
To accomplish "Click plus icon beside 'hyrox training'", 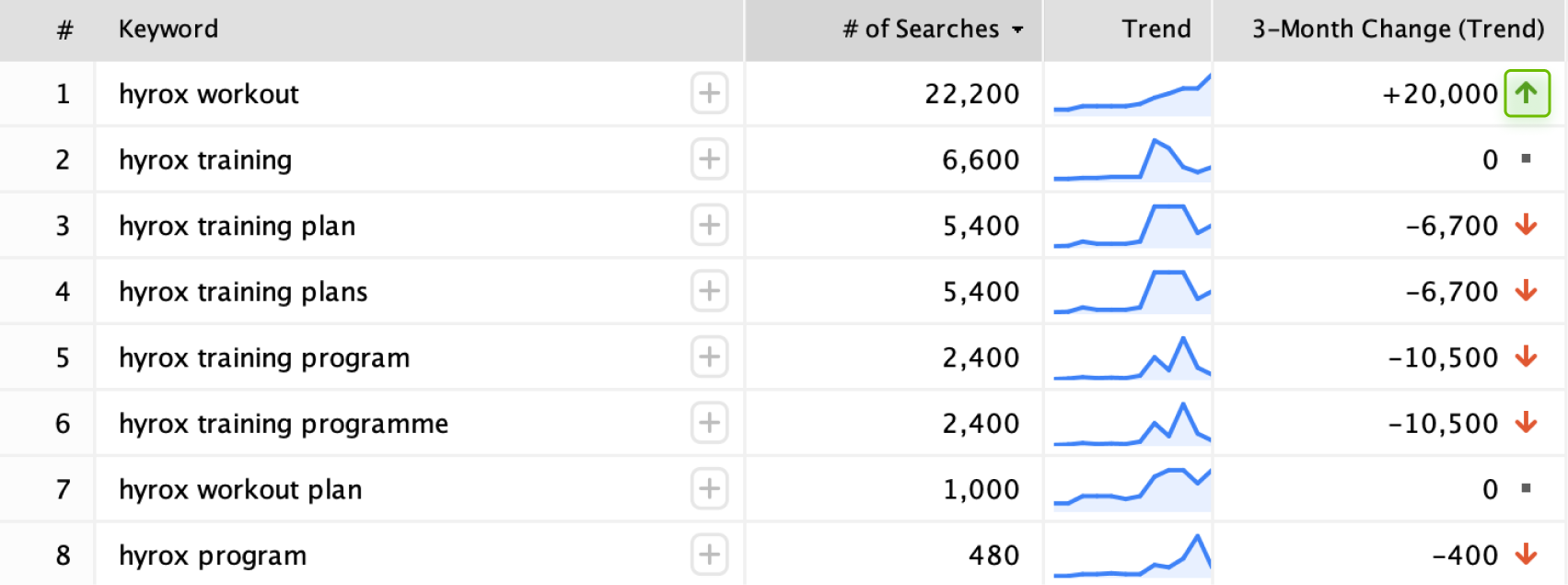I will pos(709,159).
